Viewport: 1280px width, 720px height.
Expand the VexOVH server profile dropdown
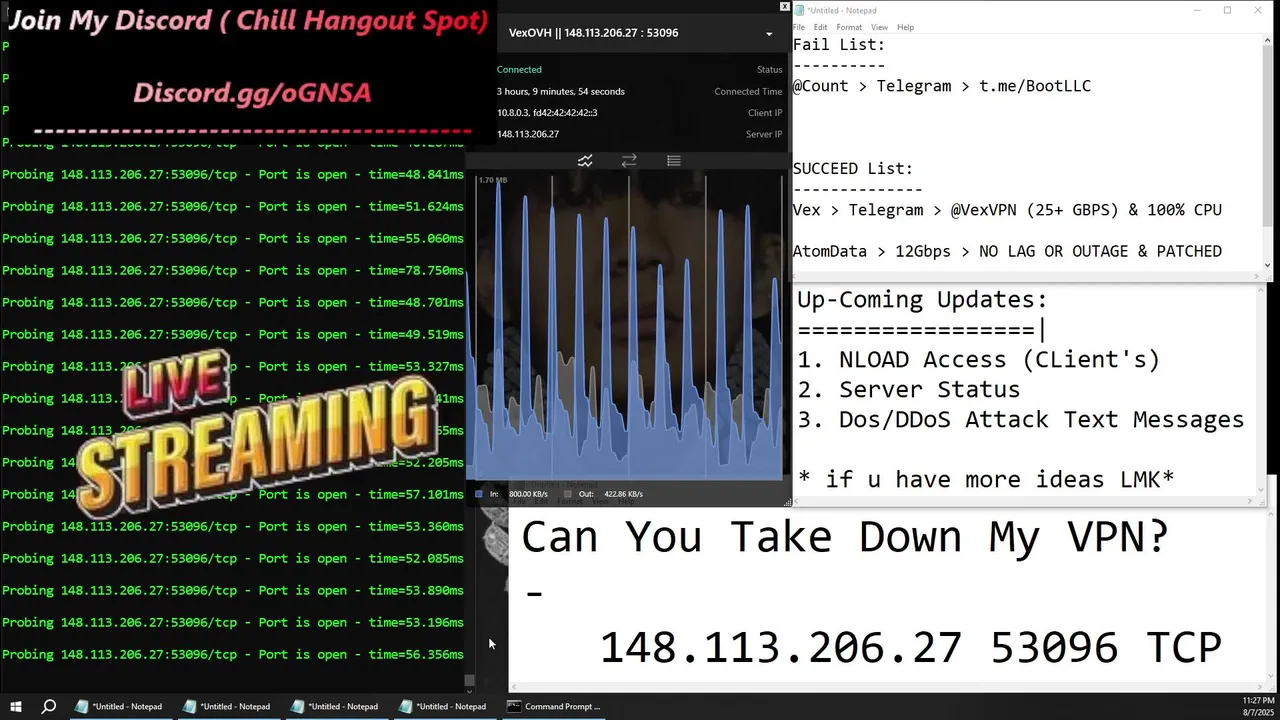tap(769, 33)
